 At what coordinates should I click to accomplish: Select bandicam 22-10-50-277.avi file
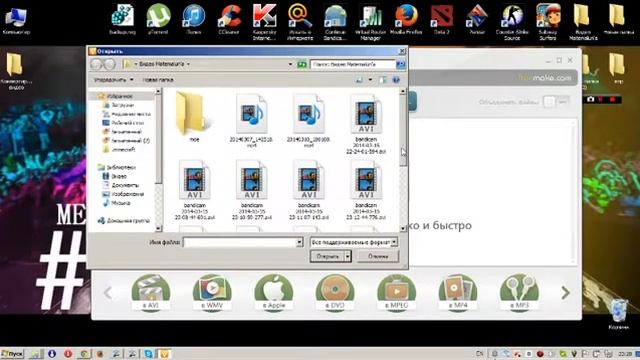251,190
